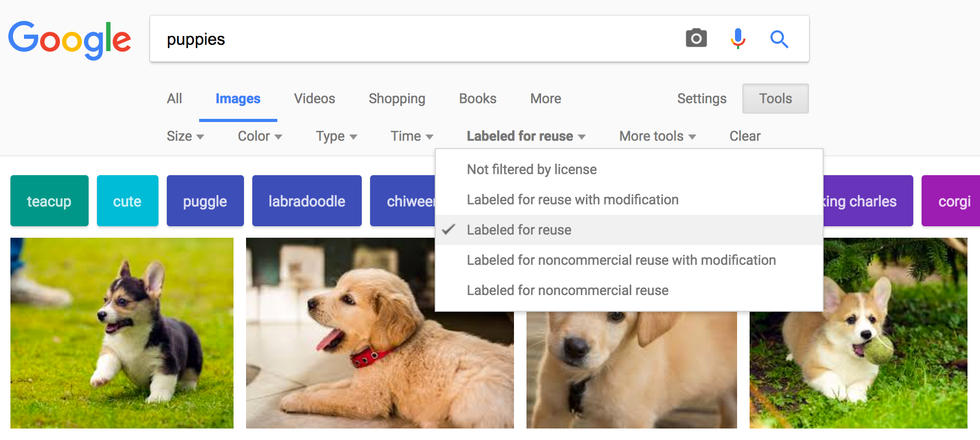Select 'Labeled for noncommercial reuse' option
980x440 pixels.
click(x=567, y=290)
